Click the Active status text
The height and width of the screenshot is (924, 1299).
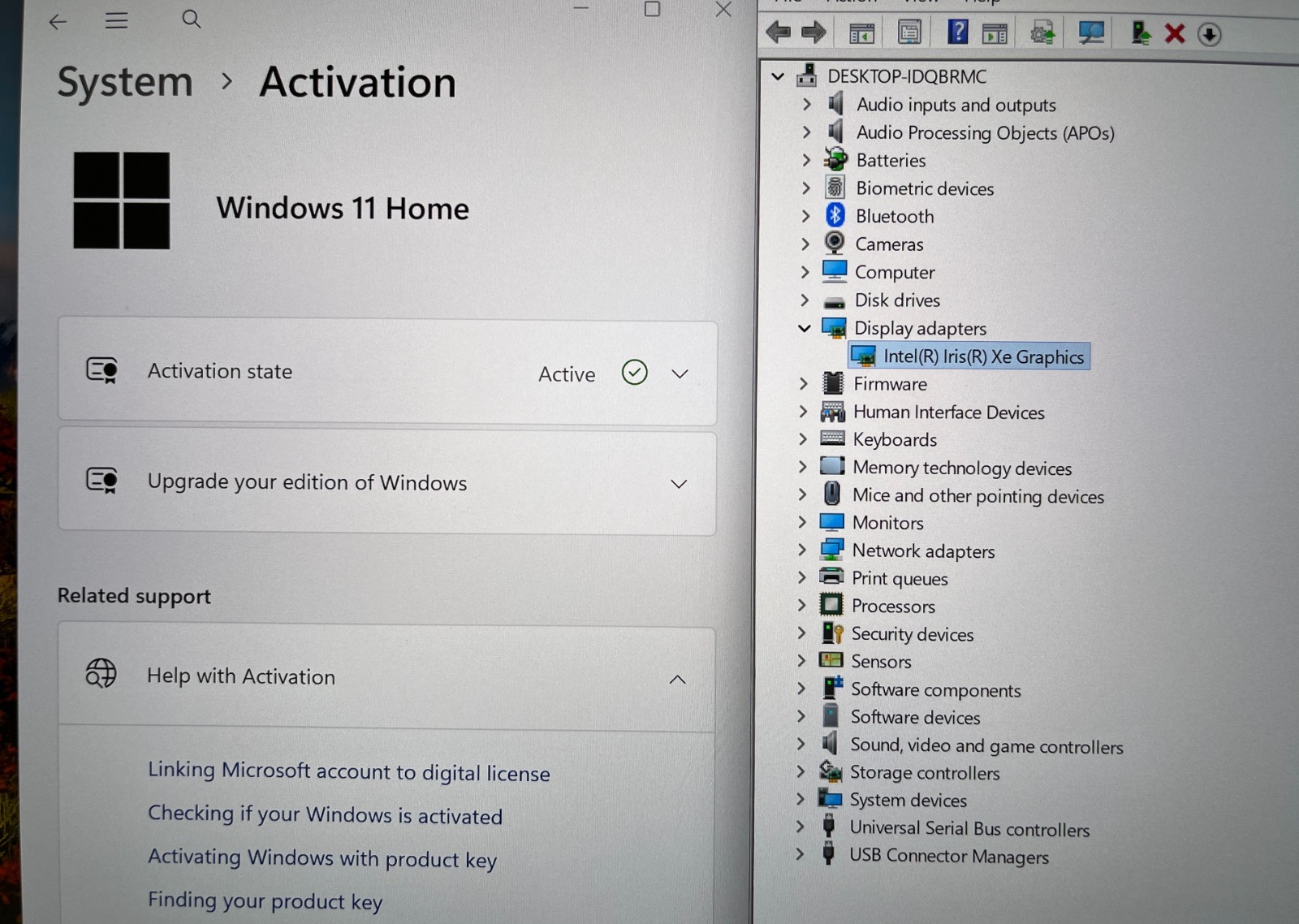[567, 374]
